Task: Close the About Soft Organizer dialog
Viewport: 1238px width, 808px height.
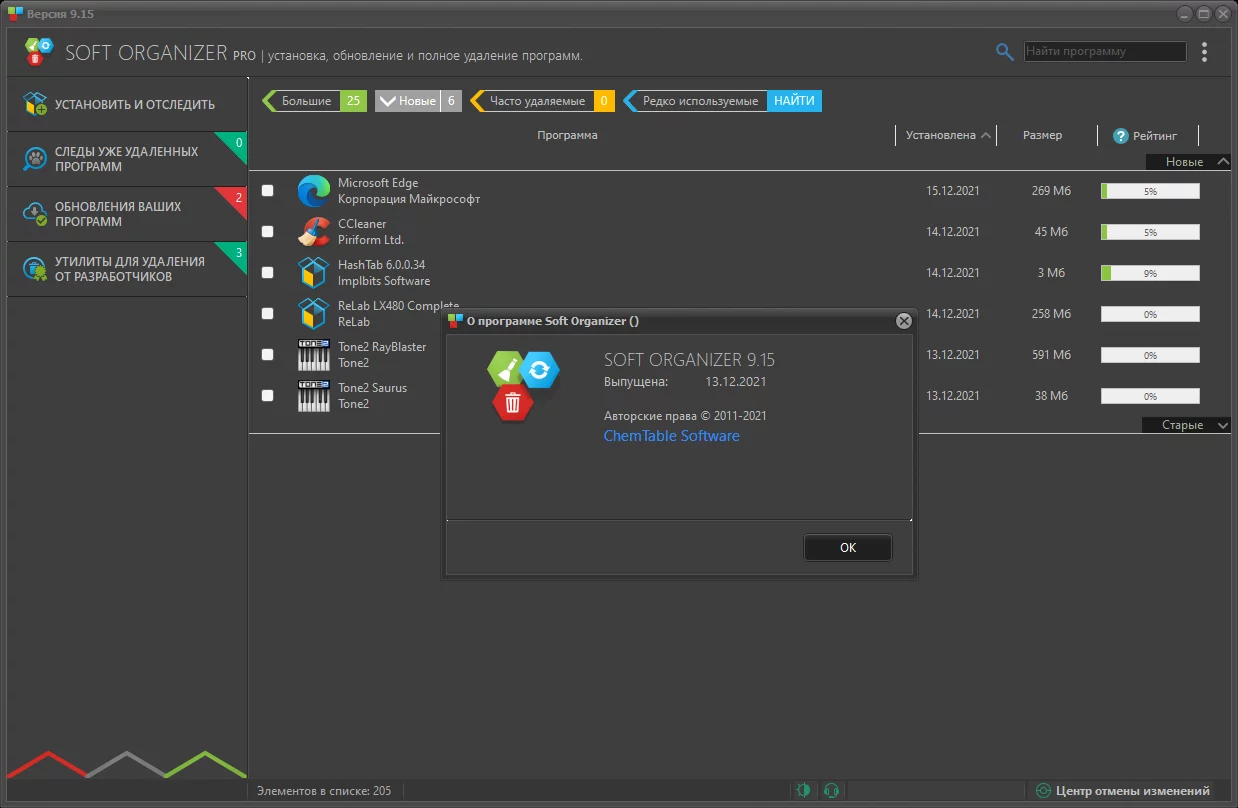Action: pos(904,321)
